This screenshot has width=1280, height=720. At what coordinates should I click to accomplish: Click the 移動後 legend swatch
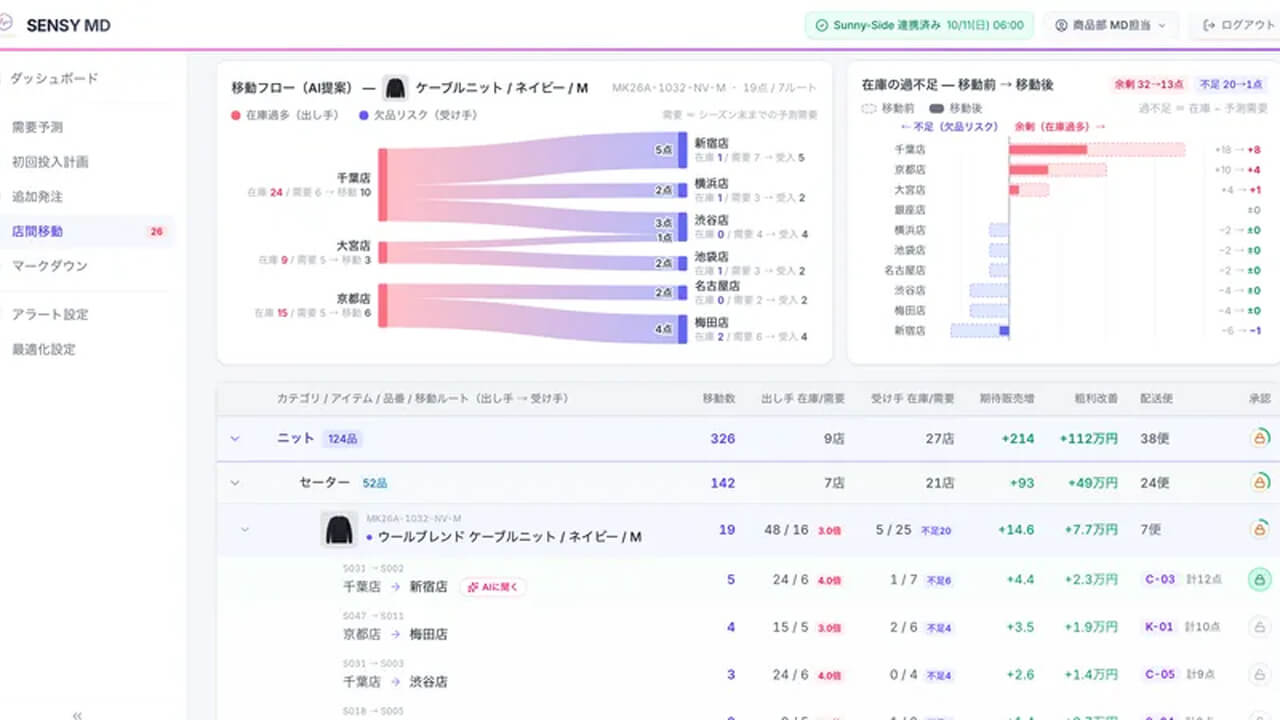click(x=936, y=108)
